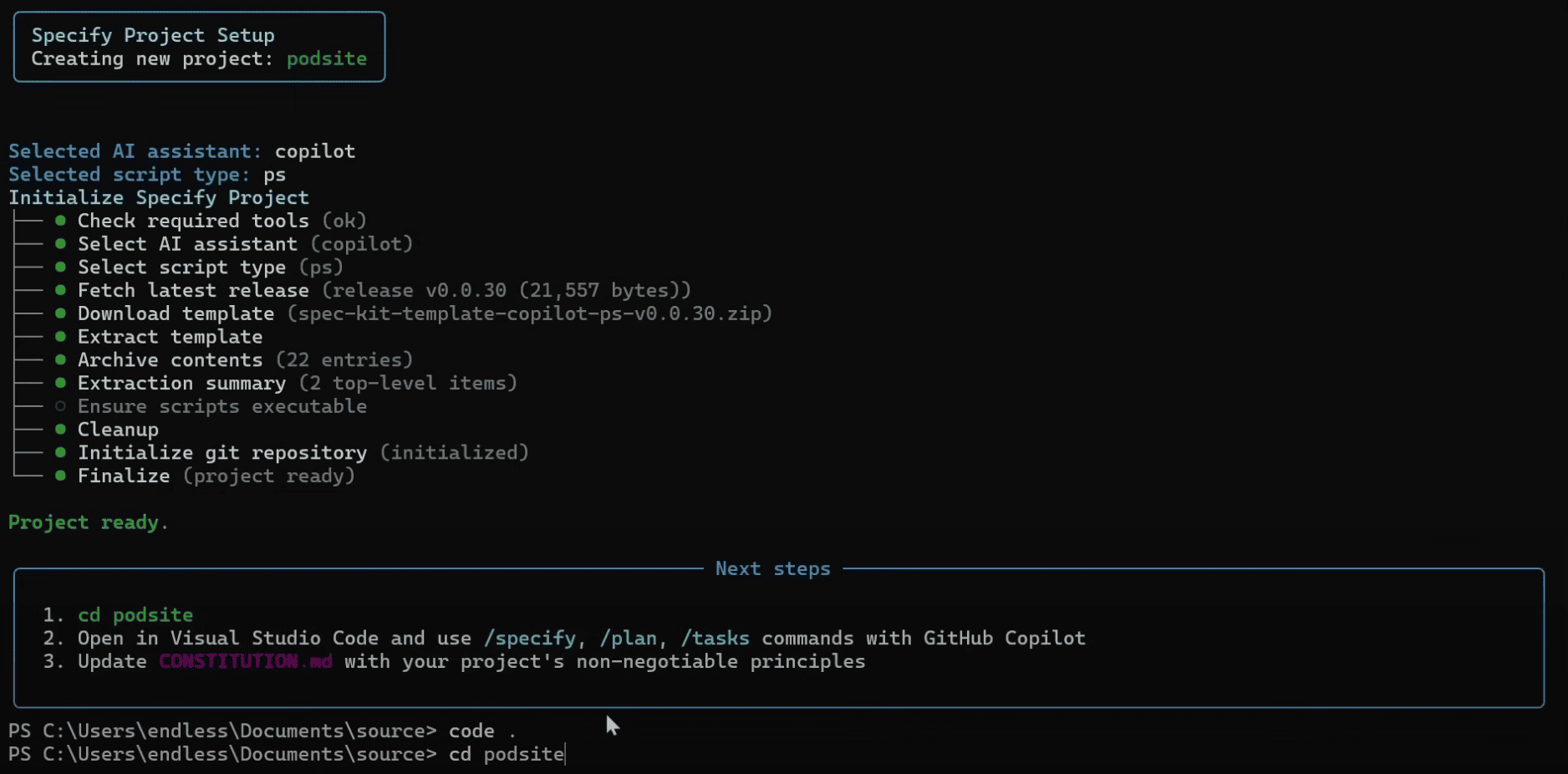Click the green dot next to Download template
1568x774 pixels.
click(x=61, y=313)
